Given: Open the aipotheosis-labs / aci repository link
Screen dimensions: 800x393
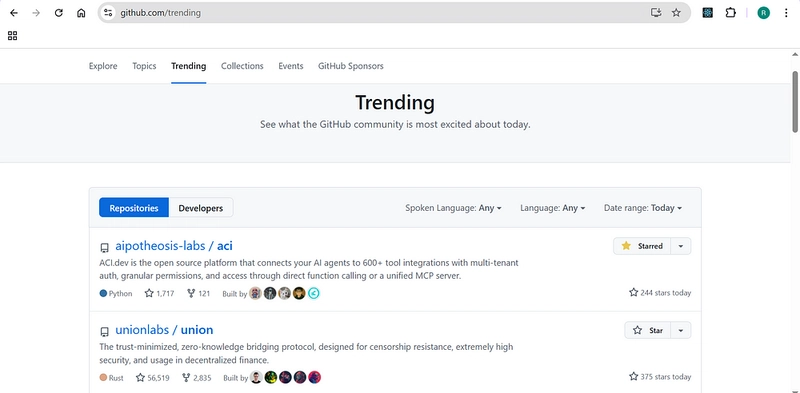Looking at the screenshot, I should (174, 246).
